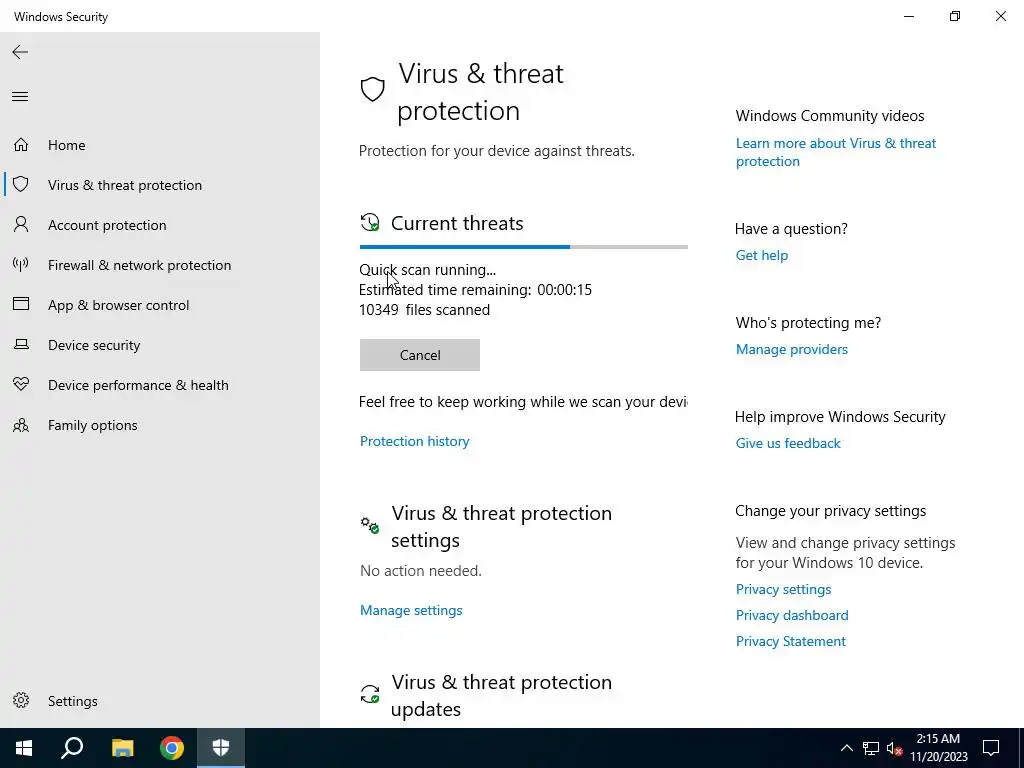The height and width of the screenshot is (768, 1024).
Task: Click the Account protection person icon
Action: (21, 225)
